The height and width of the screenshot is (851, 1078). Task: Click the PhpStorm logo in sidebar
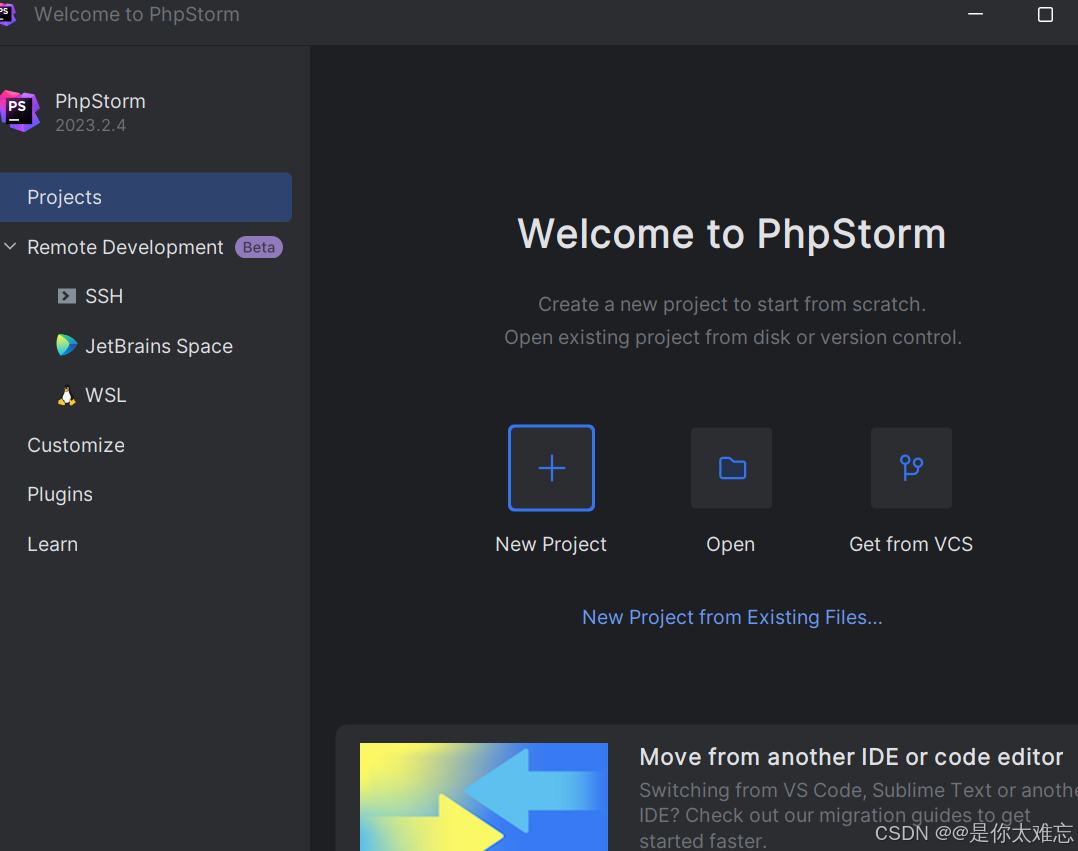tap(20, 111)
